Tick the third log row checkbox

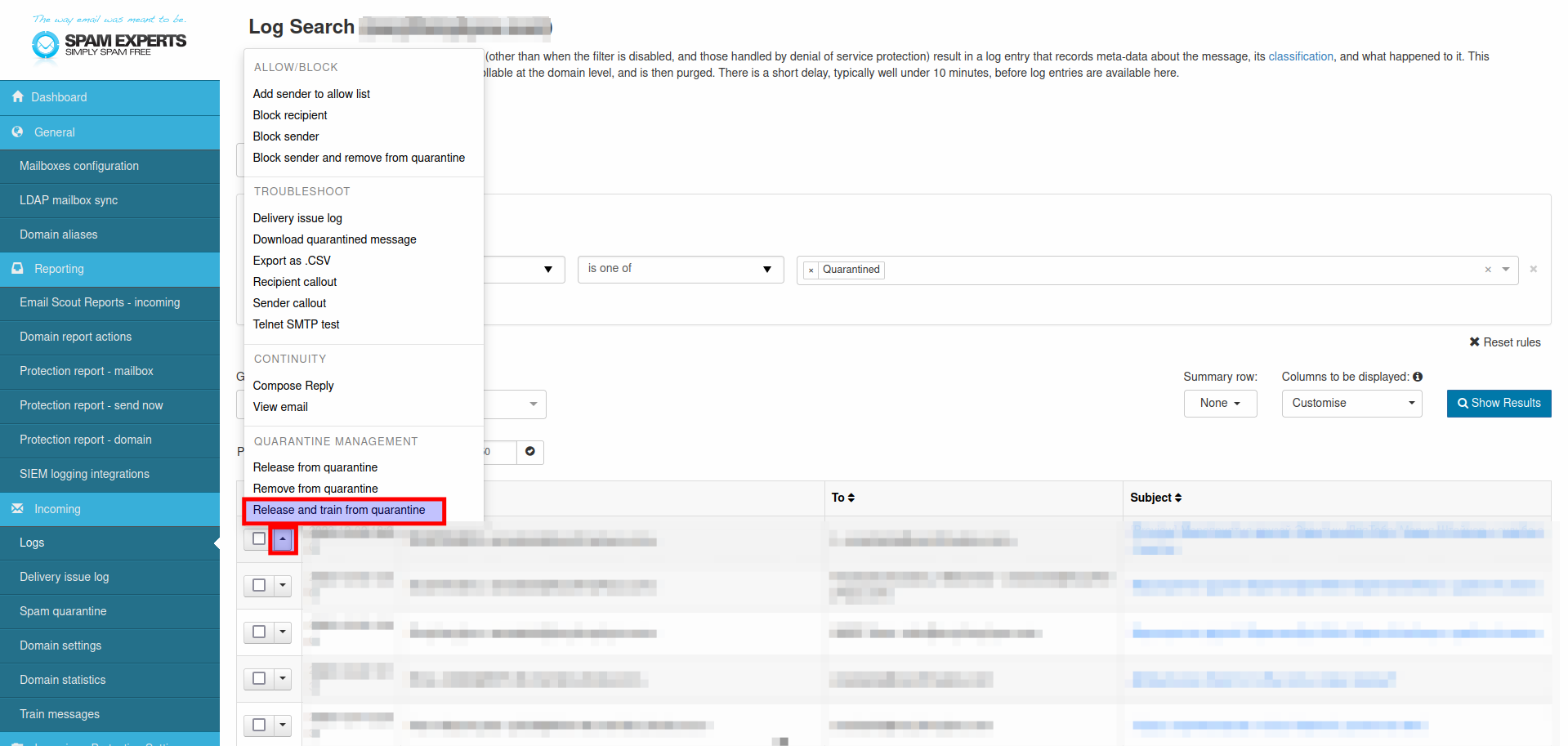[259, 632]
